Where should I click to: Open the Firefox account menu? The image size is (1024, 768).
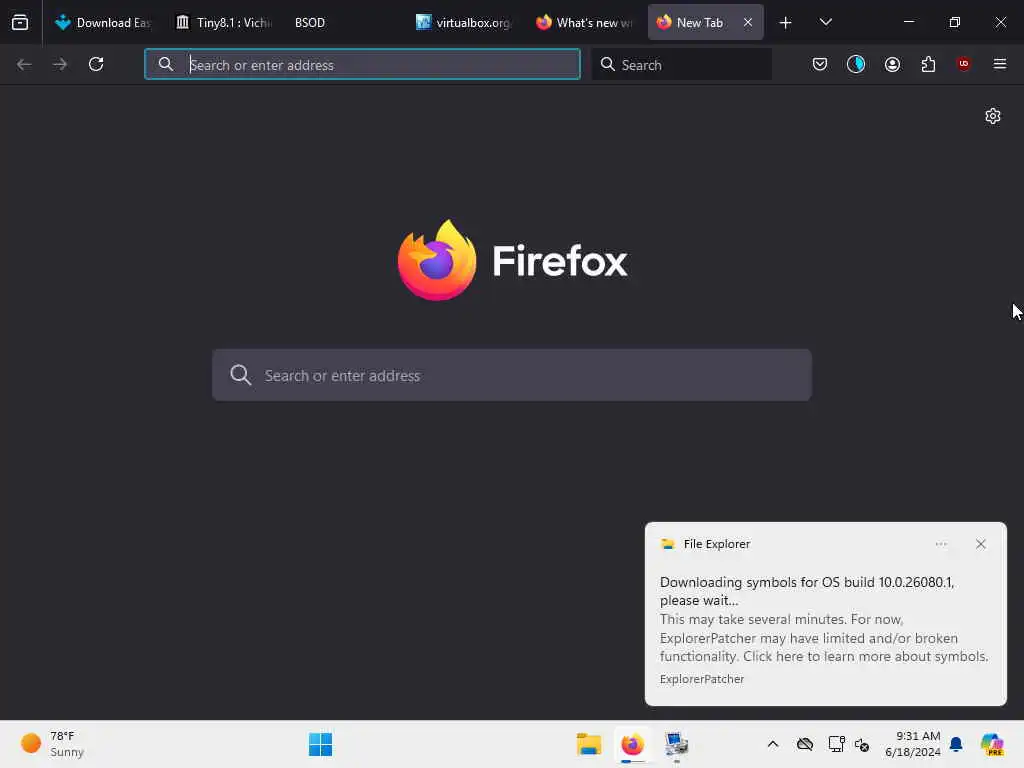click(892, 64)
